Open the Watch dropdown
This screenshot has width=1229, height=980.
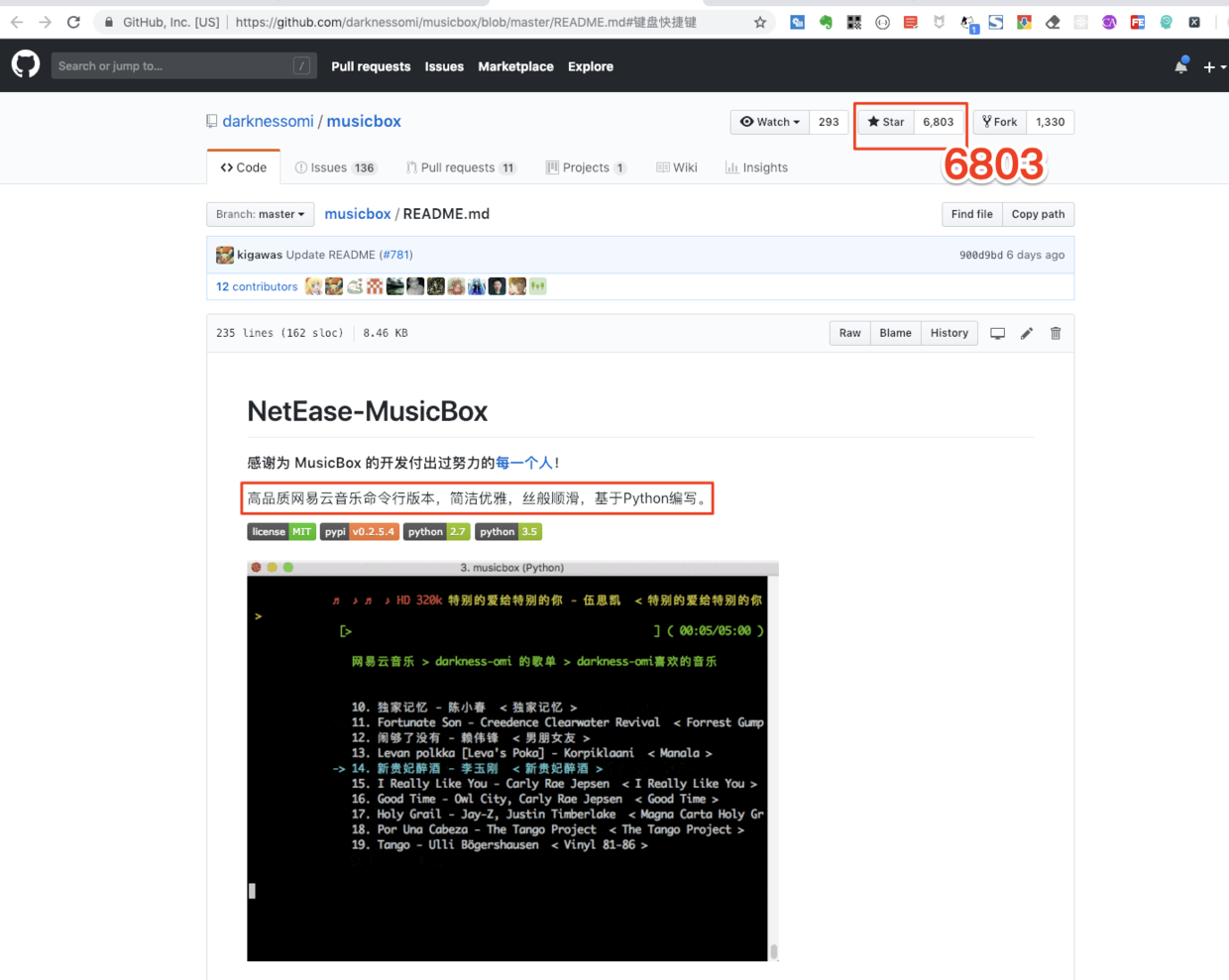[770, 122]
